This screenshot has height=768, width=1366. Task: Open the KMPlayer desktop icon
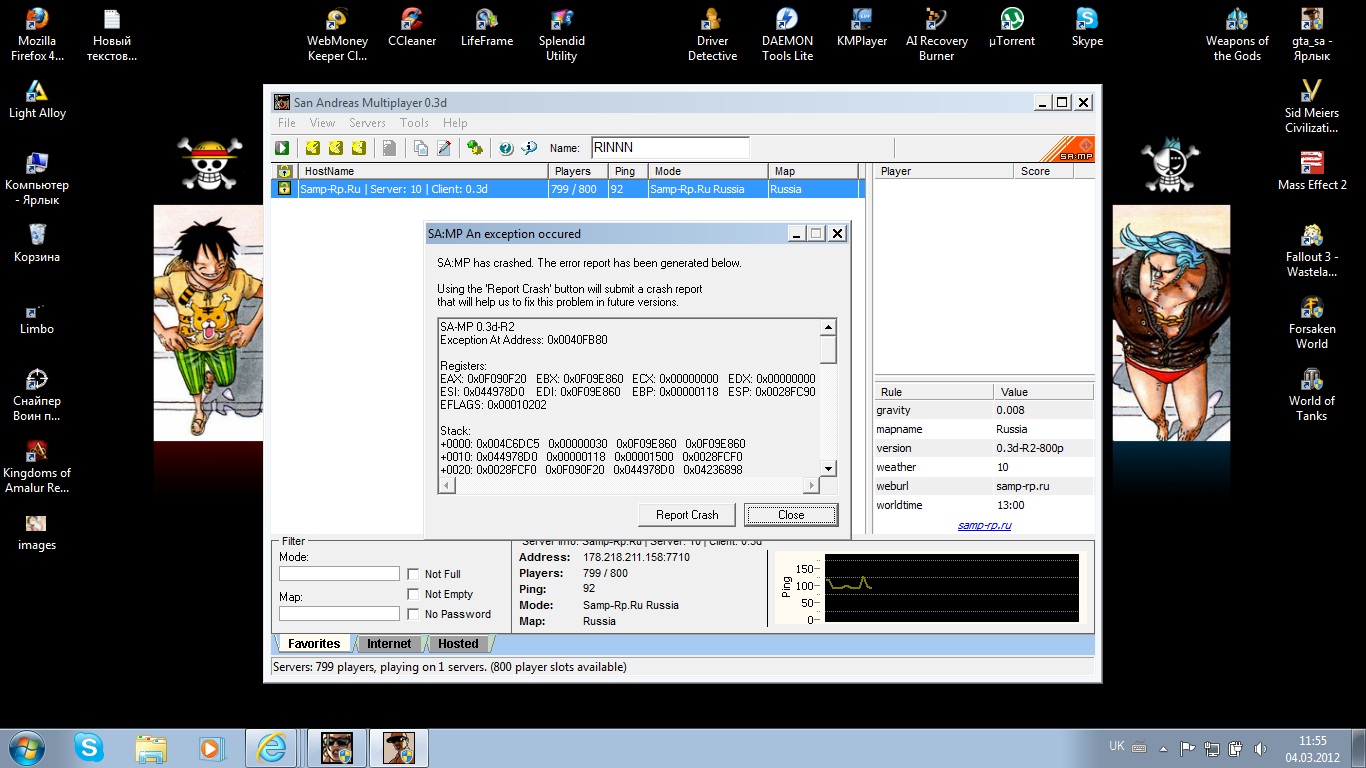pos(862,28)
